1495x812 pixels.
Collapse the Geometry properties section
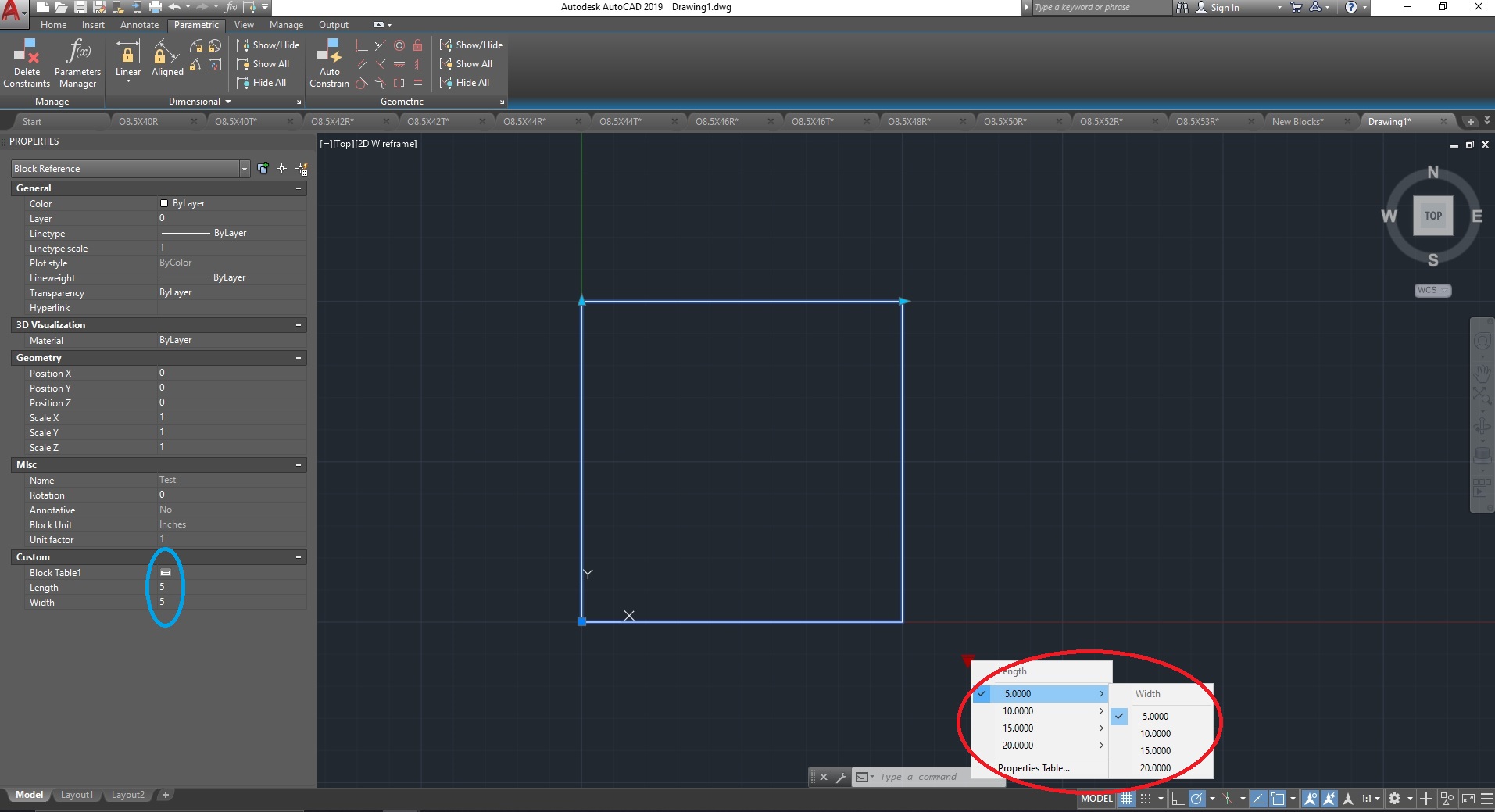[x=299, y=357]
